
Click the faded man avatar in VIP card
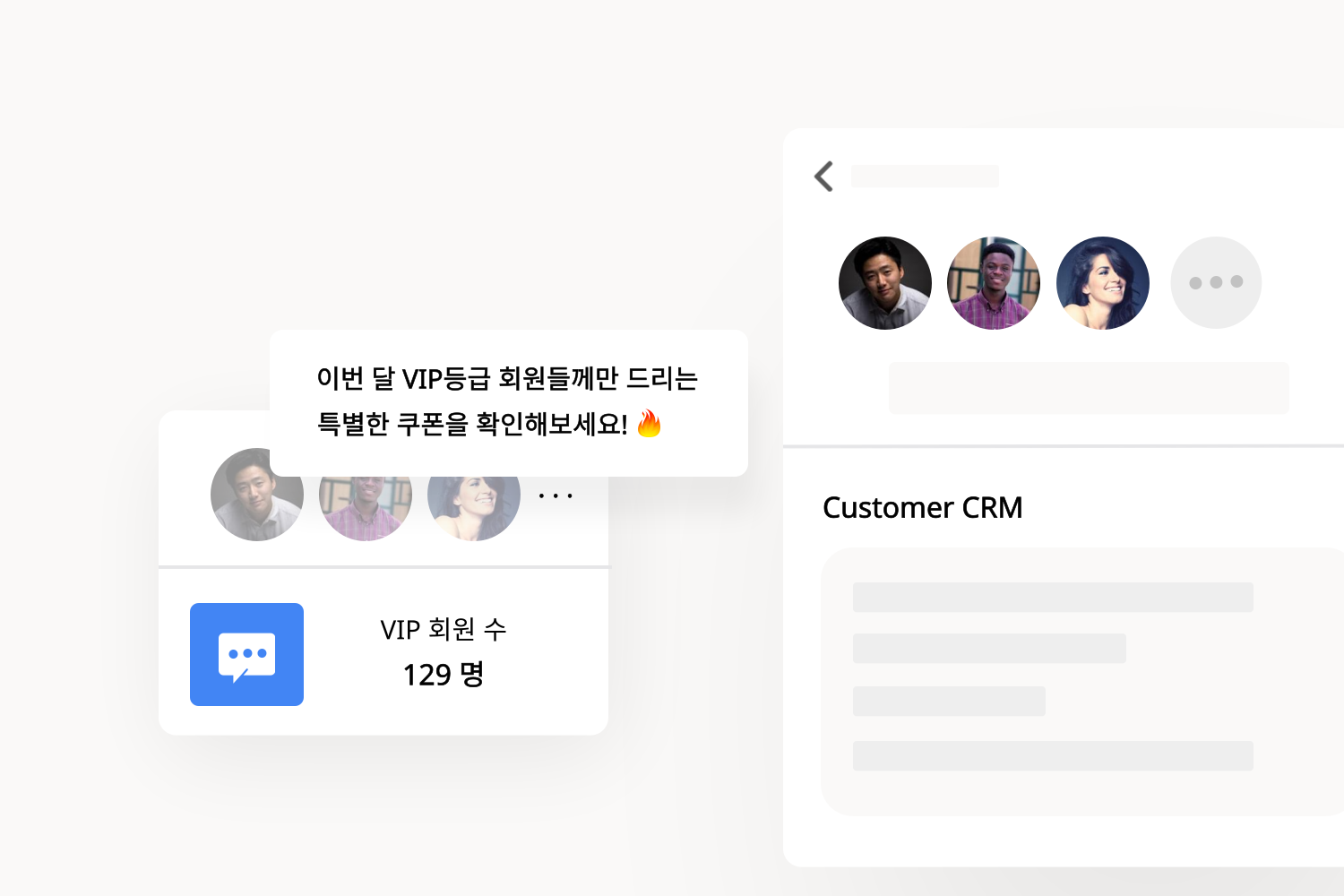[x=257, y=495]
